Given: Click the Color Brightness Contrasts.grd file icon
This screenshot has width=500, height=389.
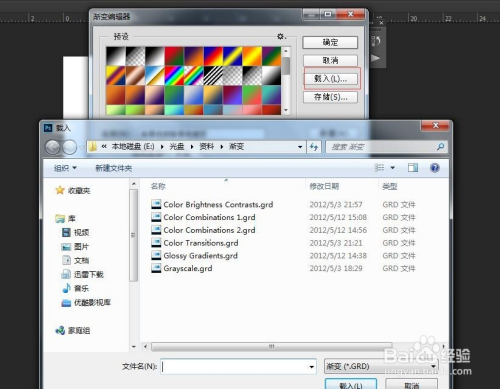Looking at the screenshot, I should coord(156,204).
